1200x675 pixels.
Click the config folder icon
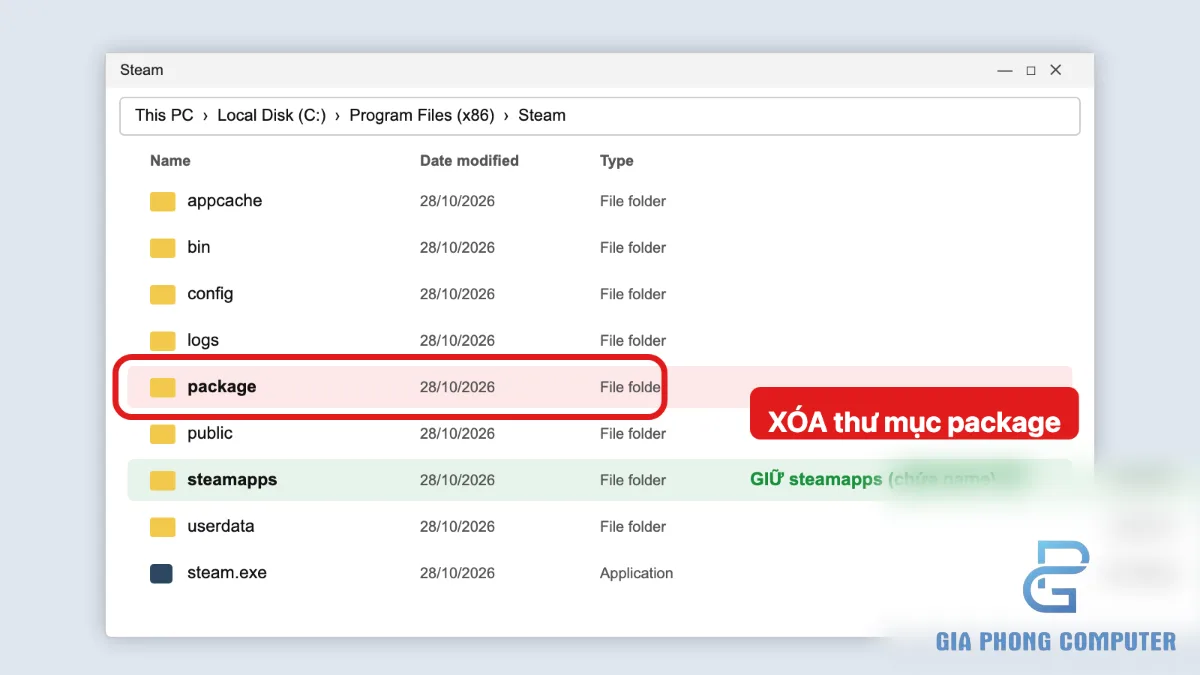pyautogui.click(x=162, y=294)
